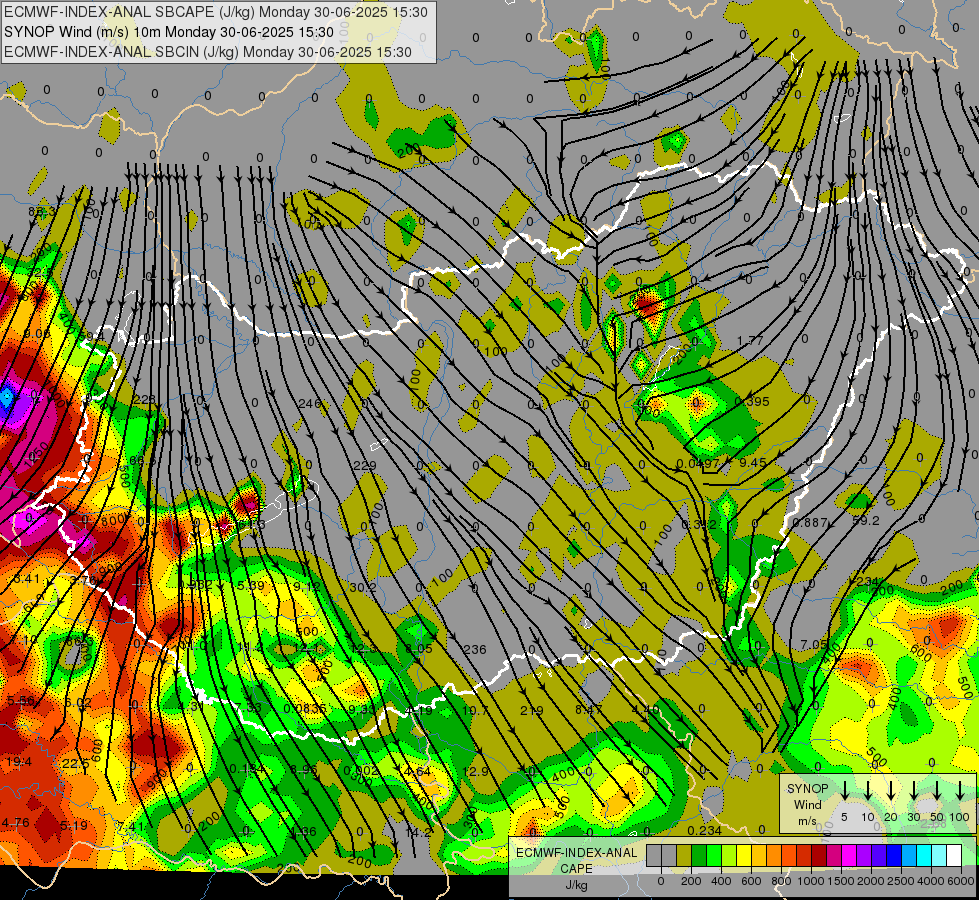979x900 pixels.
Task: Click the olive CAPE legend swatch
Action: [x=684, y=856]
